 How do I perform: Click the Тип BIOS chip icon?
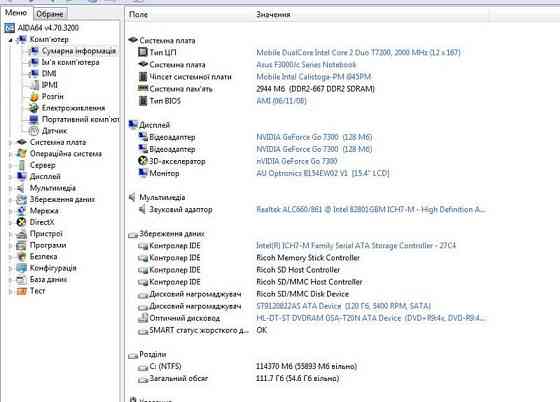click(143, 101)
